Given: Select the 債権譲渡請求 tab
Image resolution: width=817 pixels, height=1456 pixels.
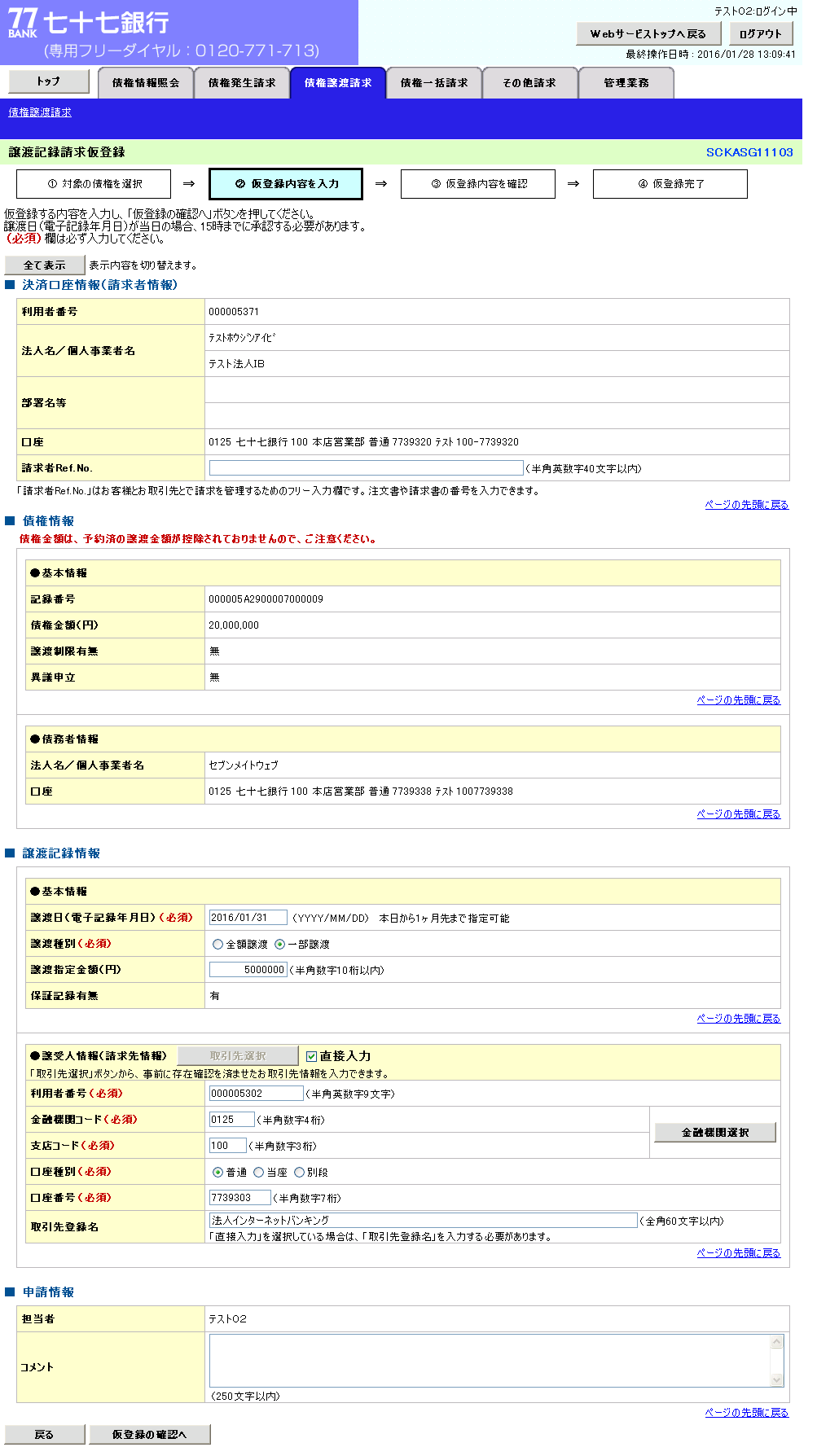Looking at the screenshot, I should click(338, 83).
